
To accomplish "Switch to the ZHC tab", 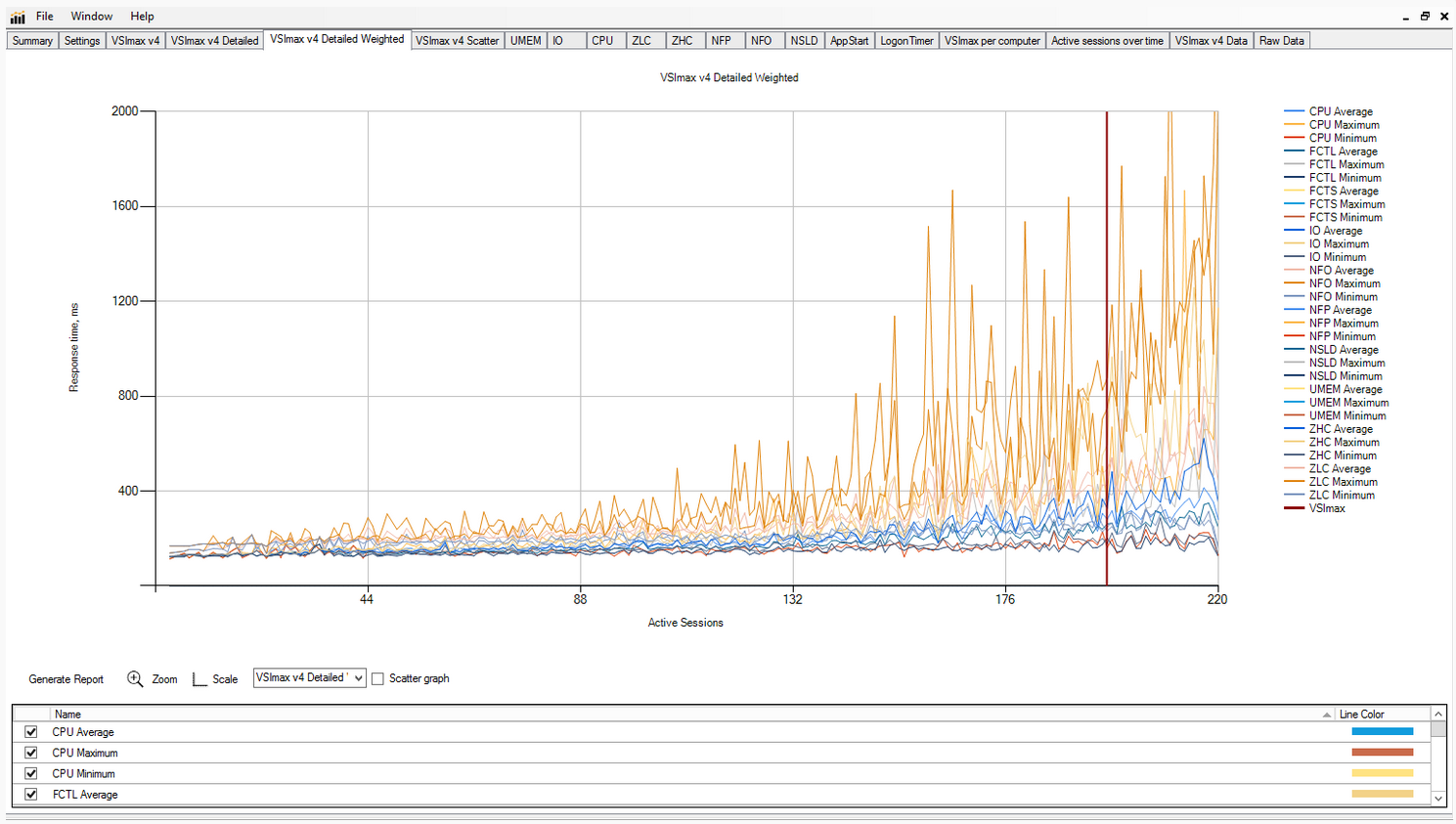I will 685,41.
